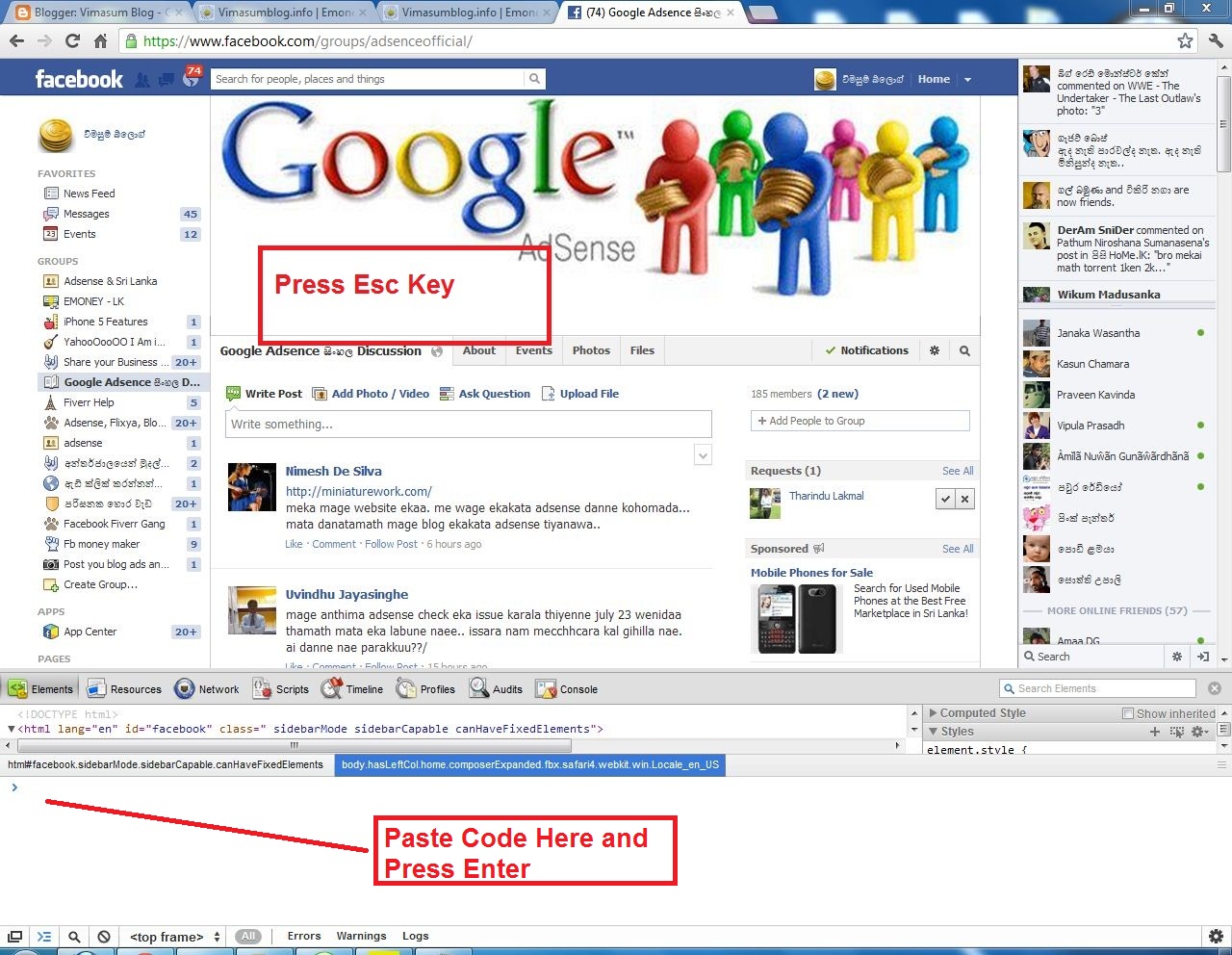Reload the page with refresh icon

[72, 40]
